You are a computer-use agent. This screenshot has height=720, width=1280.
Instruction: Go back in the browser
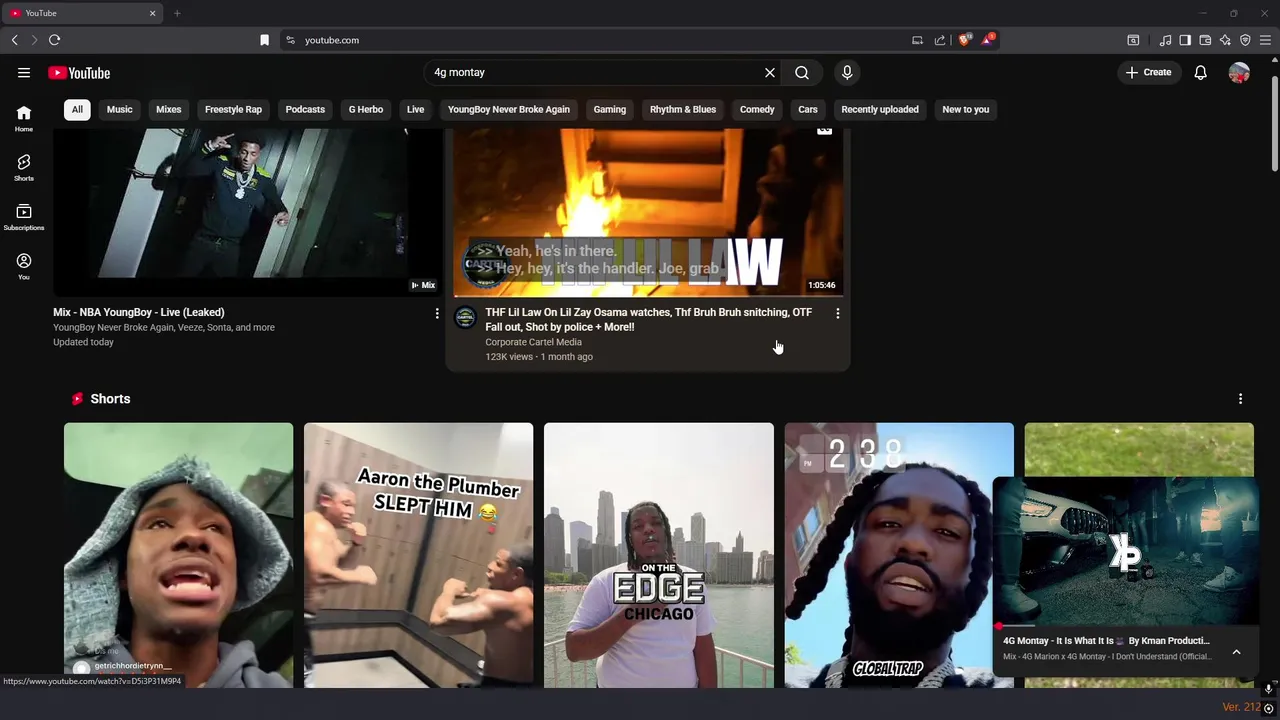pyautogui.click(x=14, y=40)
